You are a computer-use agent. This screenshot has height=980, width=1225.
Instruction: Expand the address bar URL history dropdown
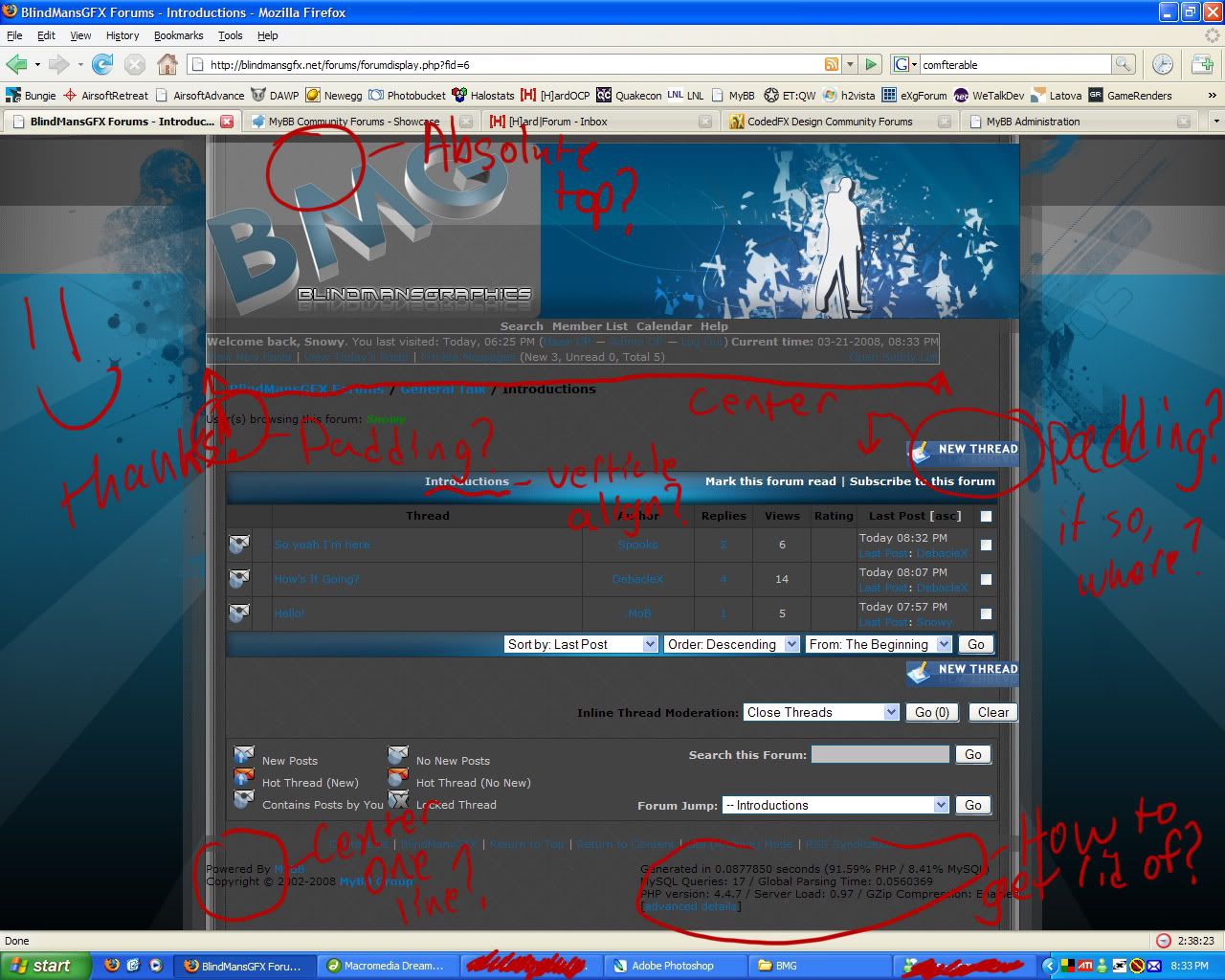pos(850,65)
